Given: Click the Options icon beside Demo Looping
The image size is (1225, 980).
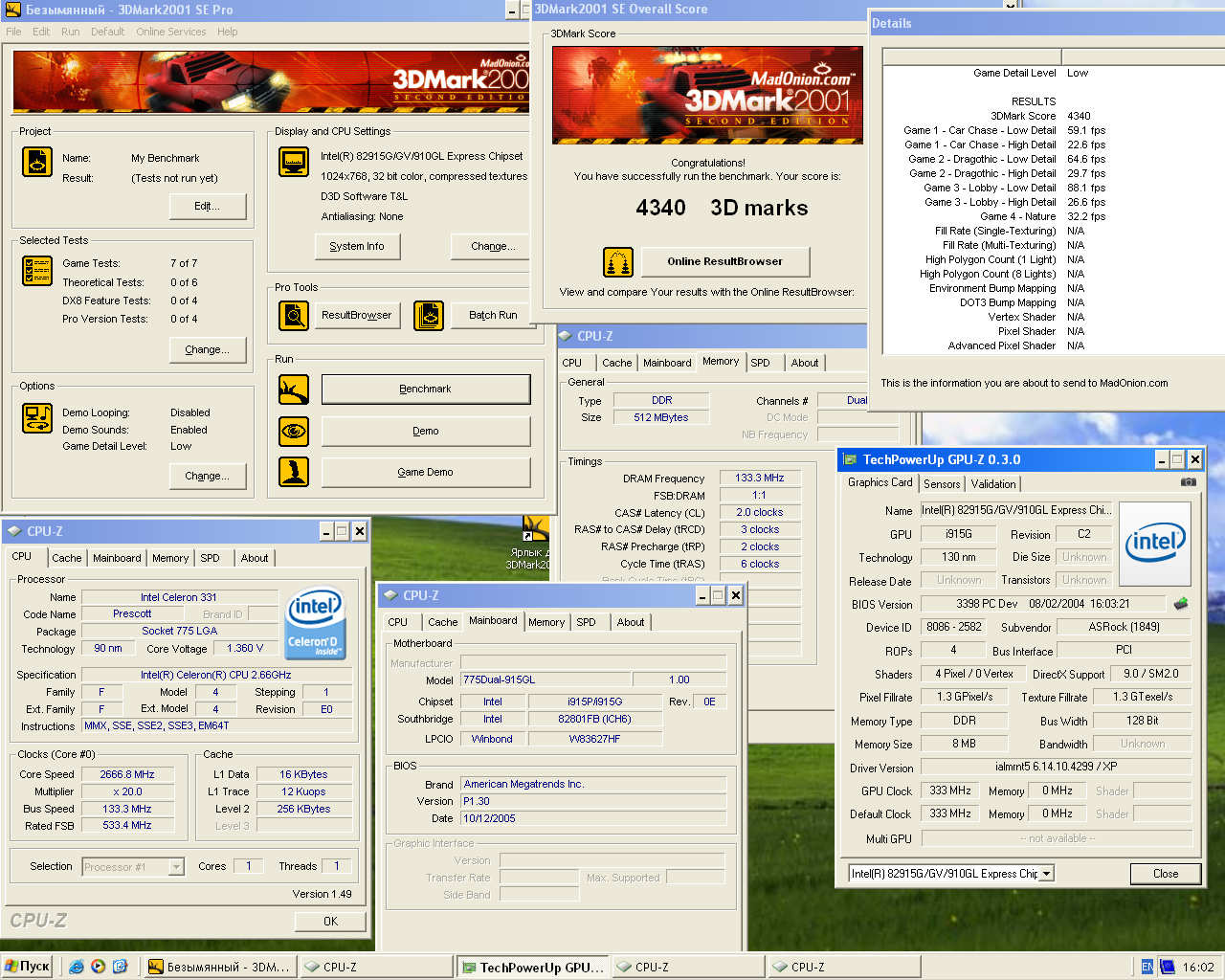Looking at the screenshot, I should click(37, 419).
